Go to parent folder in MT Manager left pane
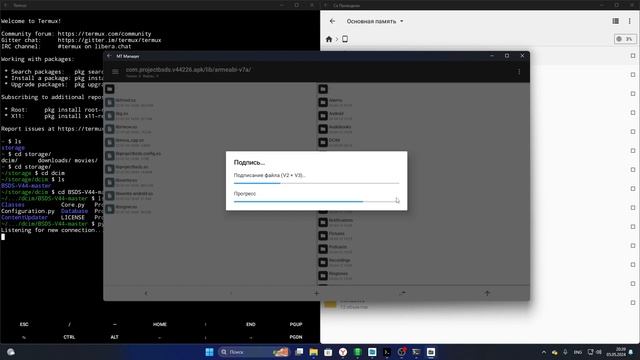640x360 pixels. pyautogui.click(x=110, y=89)
